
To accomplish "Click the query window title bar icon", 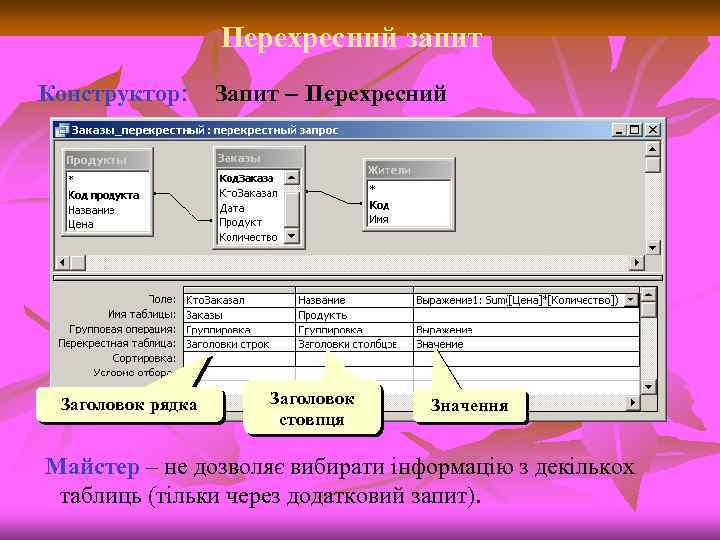I will [x=62, y=130].
